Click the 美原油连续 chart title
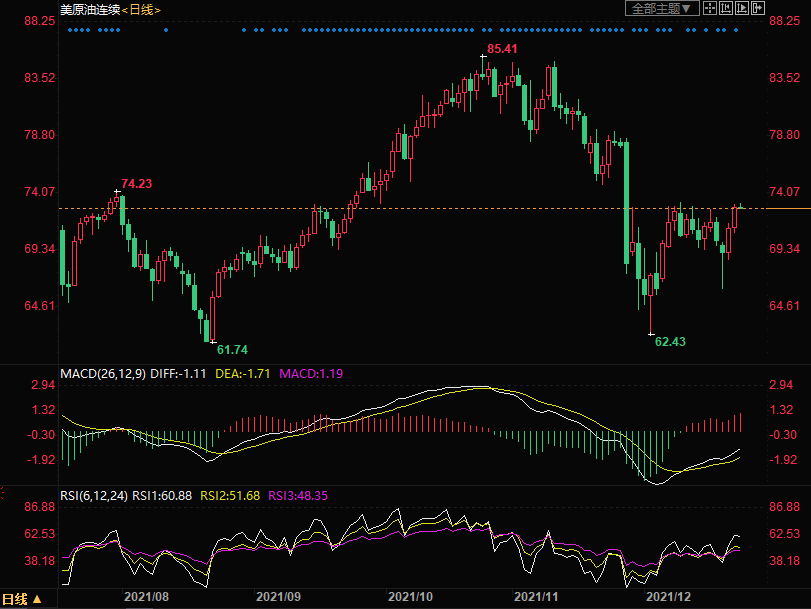This screenshot has height=609, width=811. [89, 9]
